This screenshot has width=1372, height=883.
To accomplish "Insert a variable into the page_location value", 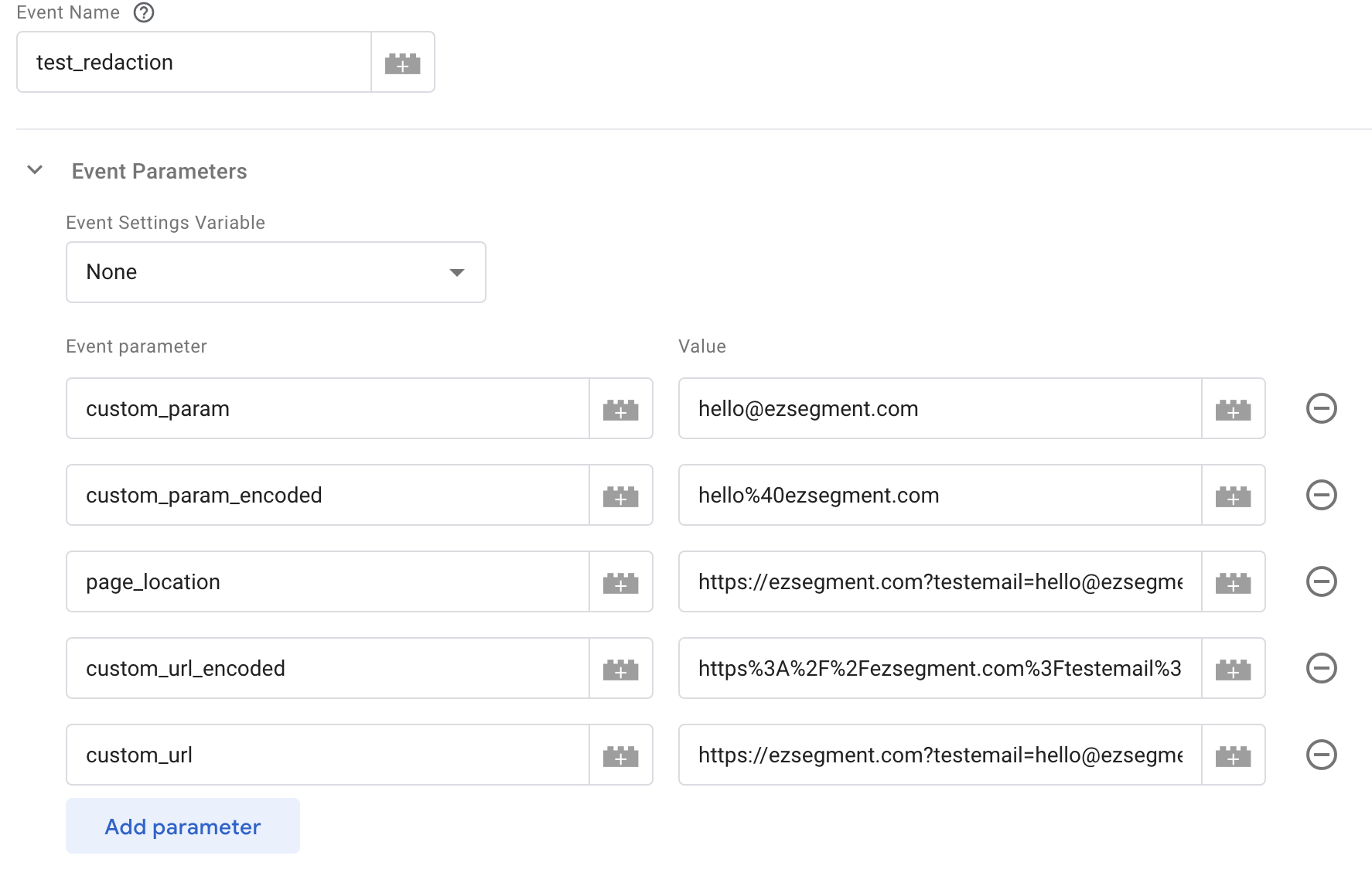I will pyautogui.click(x=1233, y=582).
